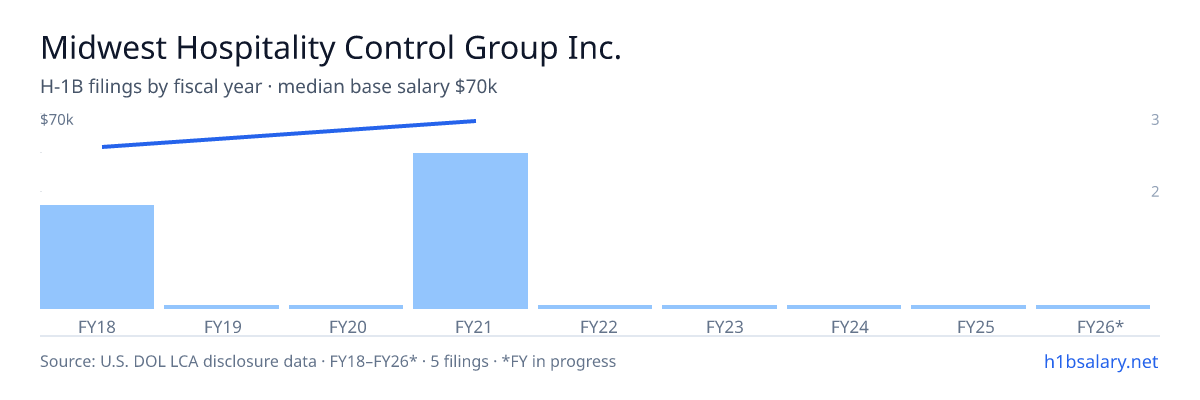Click the $70k left axis label

[57, 120]
